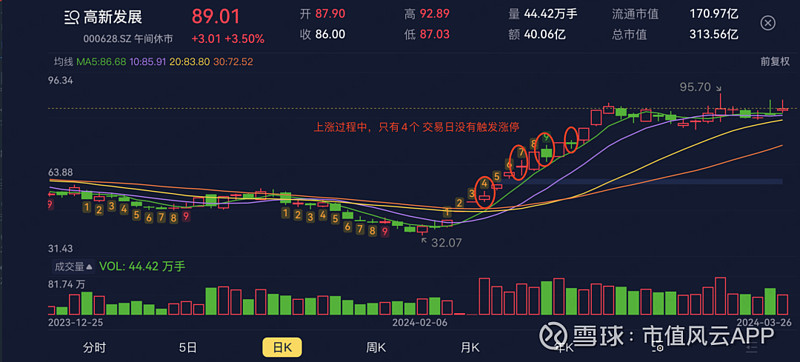The image size is (800, 362).
Task: Open the stock search icon beside 高新发展
Action: (x=71, y=18)
